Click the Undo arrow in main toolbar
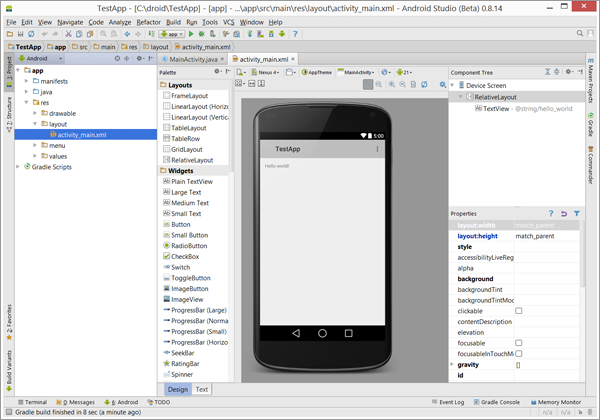600x420 pixels. coord(45,34)
